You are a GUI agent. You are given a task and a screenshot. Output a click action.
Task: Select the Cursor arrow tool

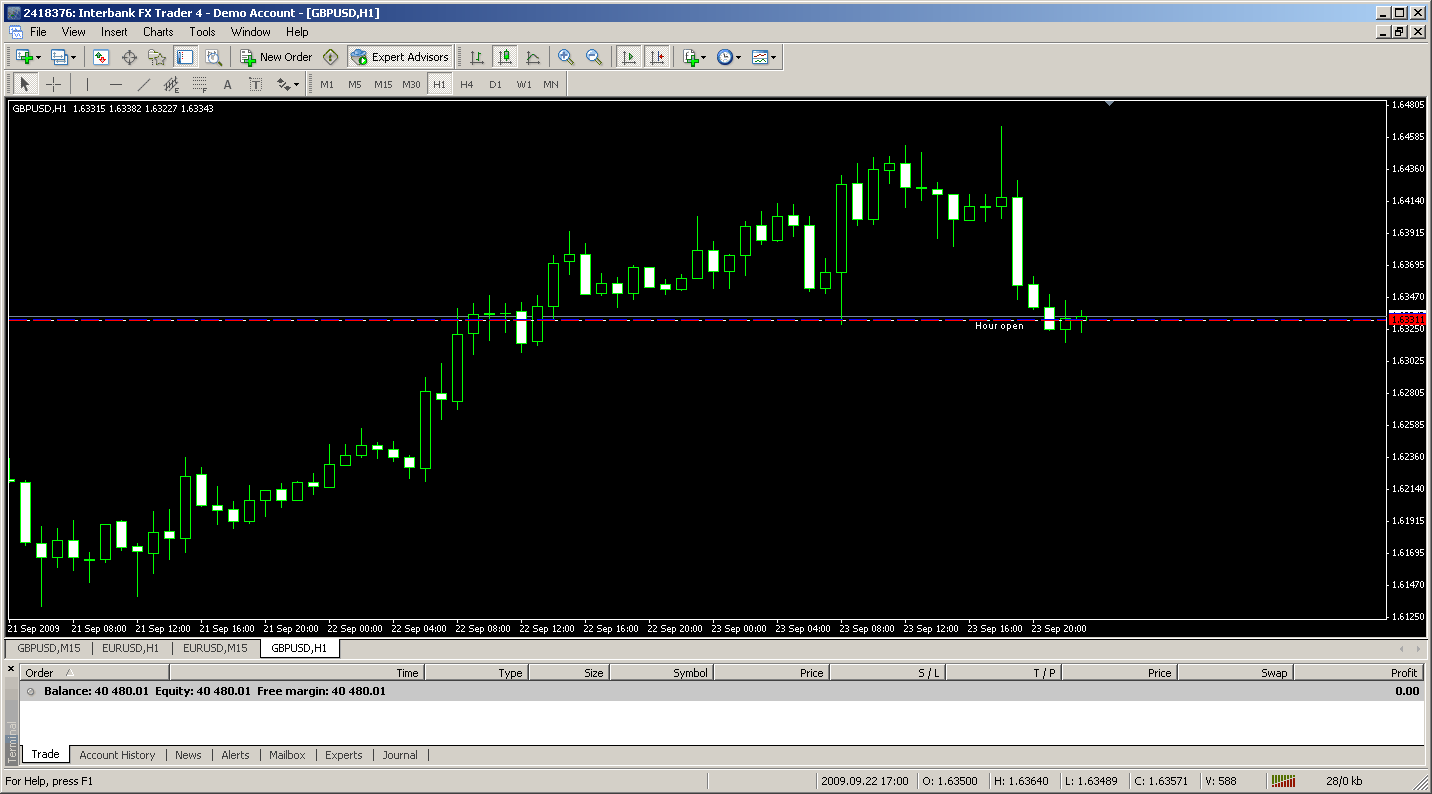[x=25, y=85]
